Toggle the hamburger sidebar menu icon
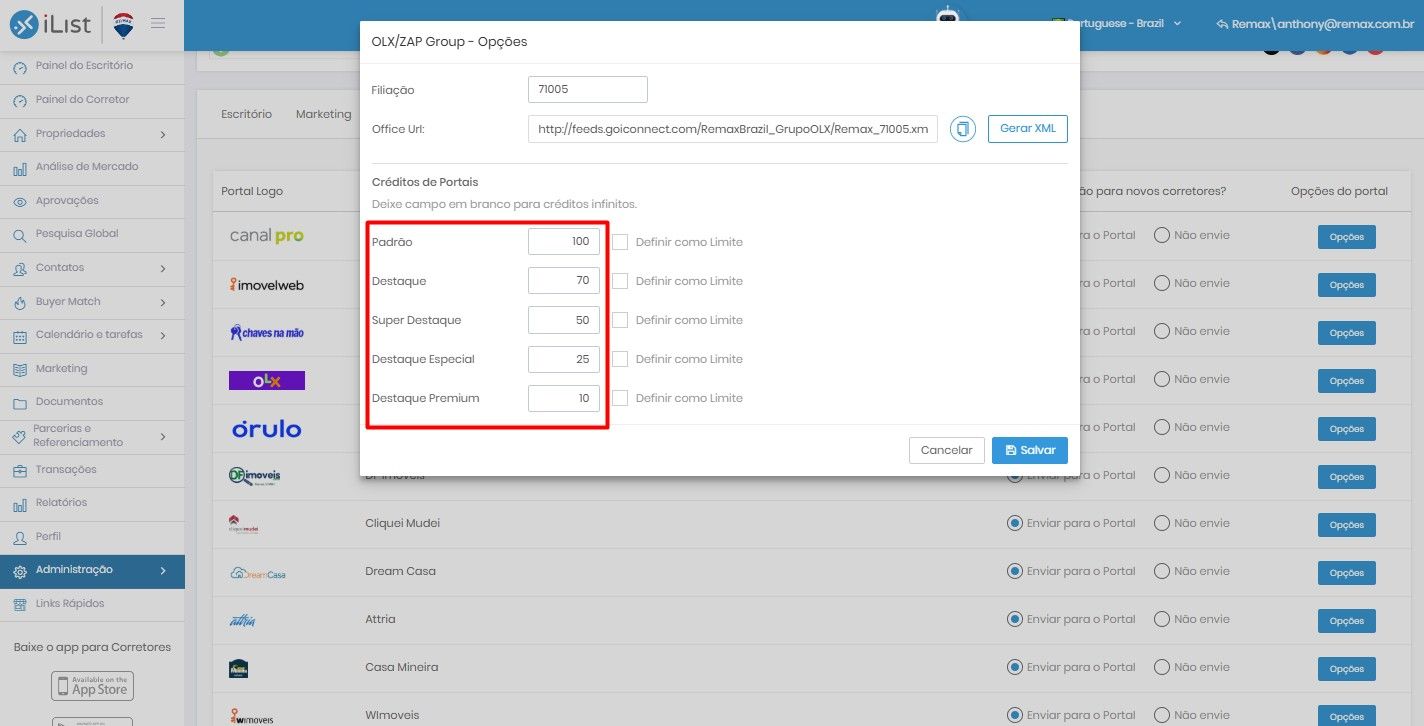1424x726 pixels. pos(158,23)
